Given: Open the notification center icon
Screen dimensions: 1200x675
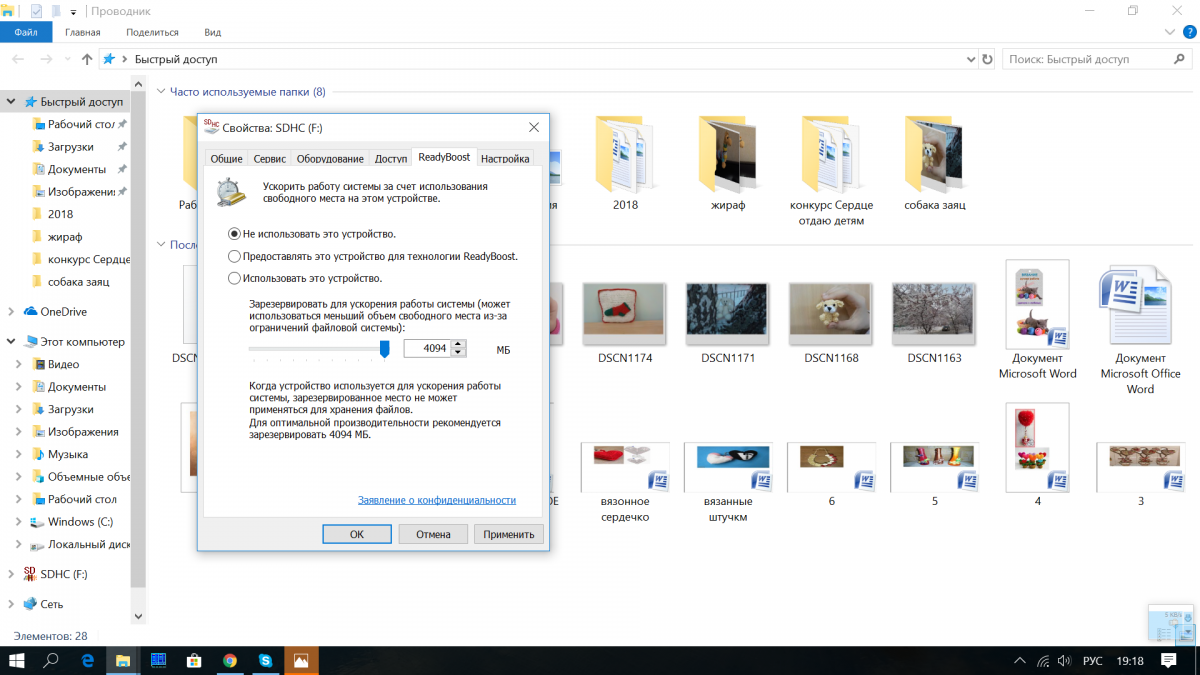Looking at the screenshot, I should click(1169, 661).
